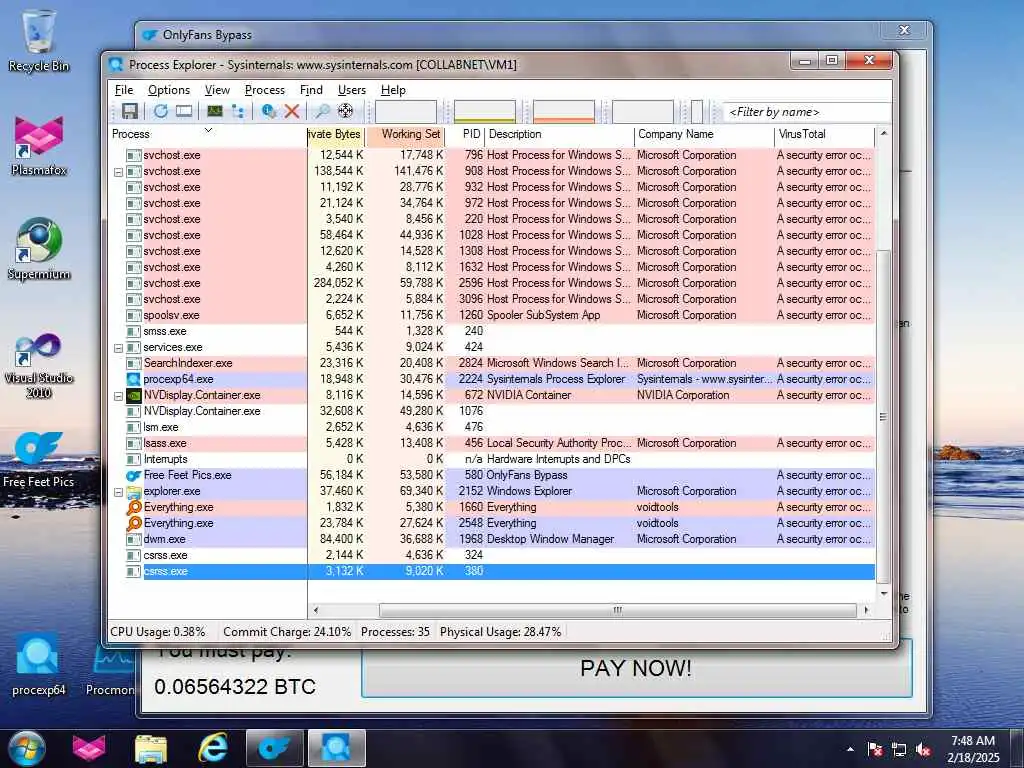The width and height of the screenshot is (1024, 768).
Task: Show hidden tray icons arrow
Action: click(x=850, y=749)
